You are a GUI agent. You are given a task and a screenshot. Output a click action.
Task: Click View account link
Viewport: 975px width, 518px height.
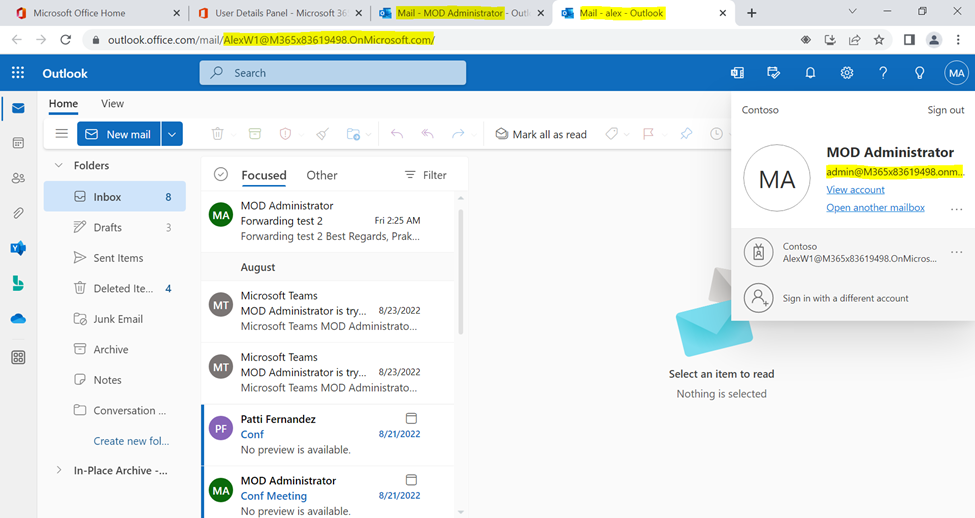pos(855,190)
